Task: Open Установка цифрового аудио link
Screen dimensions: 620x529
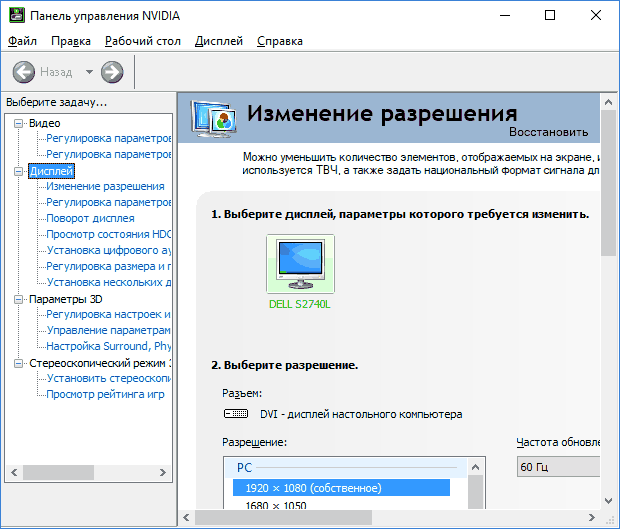Action: 109,250
